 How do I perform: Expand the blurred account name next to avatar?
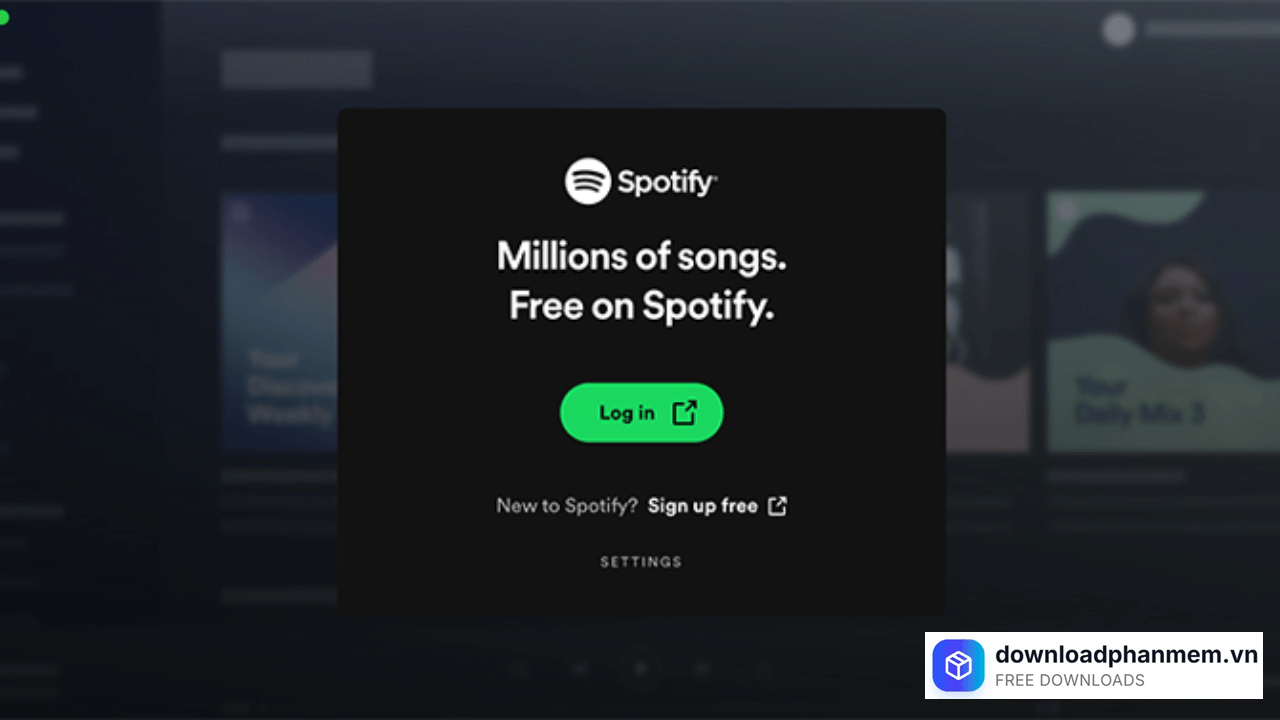tap(1212, 30)
